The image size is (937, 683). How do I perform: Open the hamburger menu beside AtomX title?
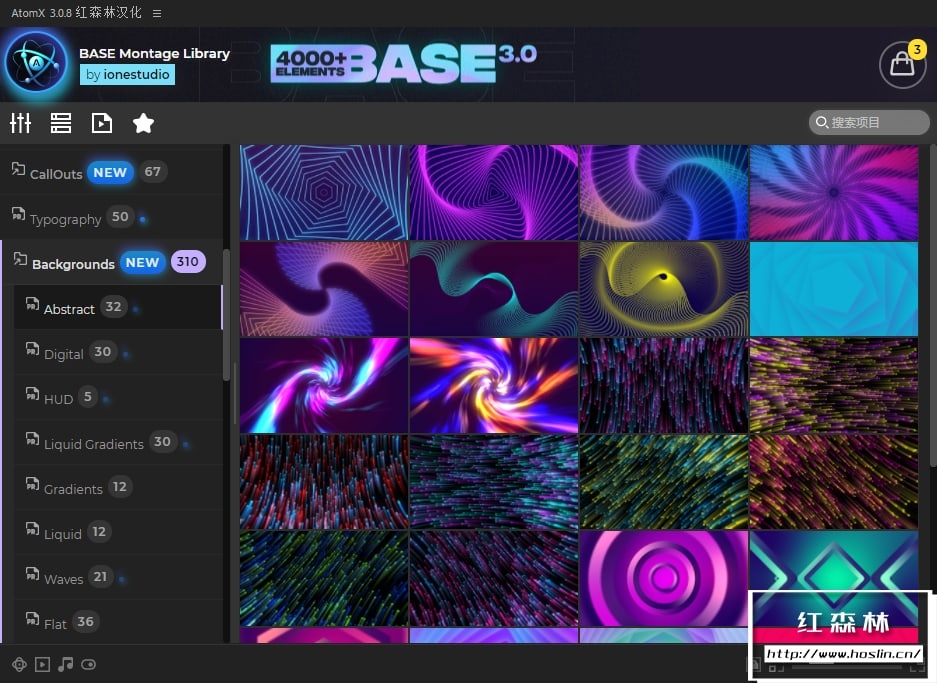(157, 13)
